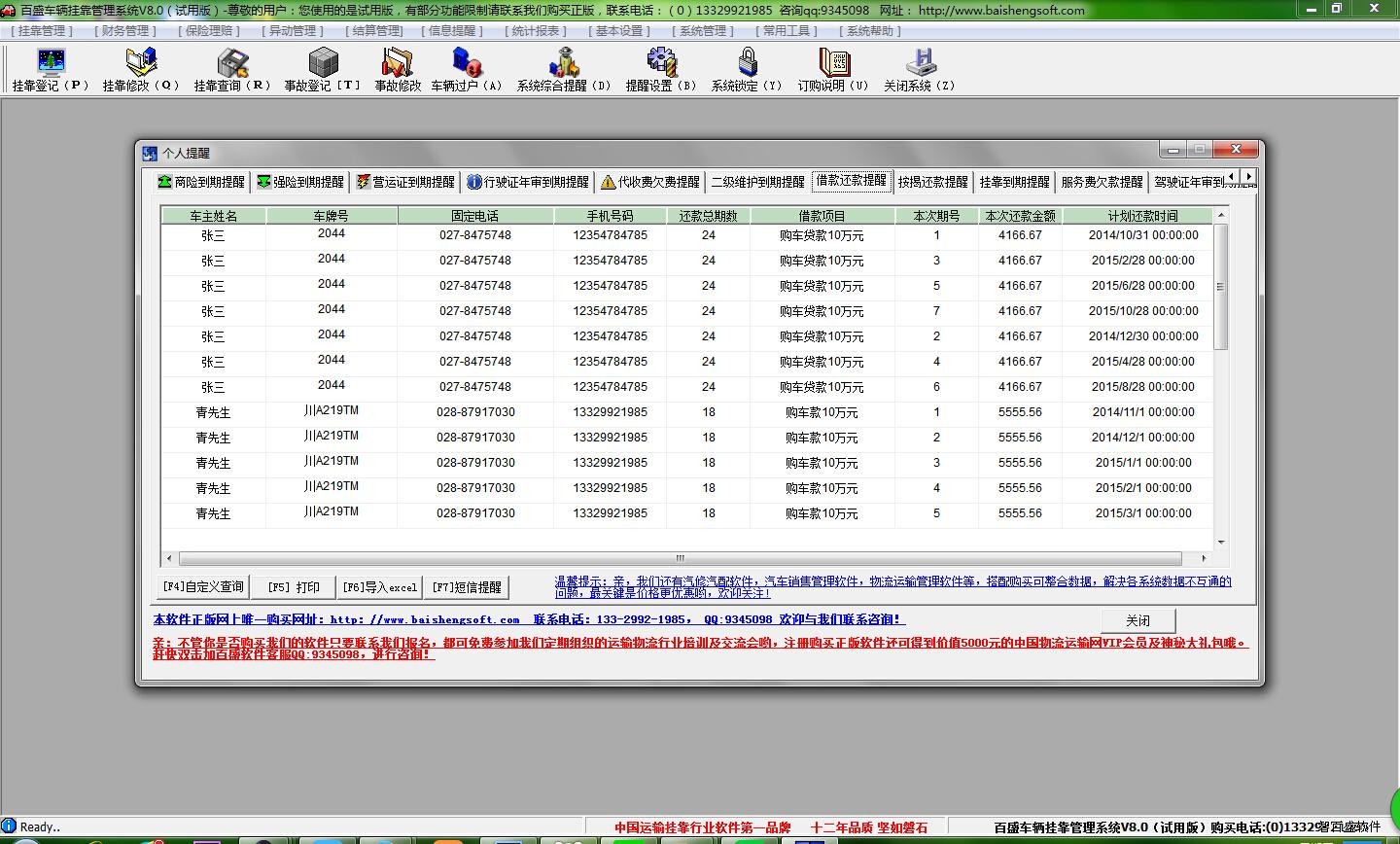This screenshot has height=844, width=1400.
Task: Switch to 按揭还款提醒 tab
Action: pyautogui.click(x=932, y=182)
